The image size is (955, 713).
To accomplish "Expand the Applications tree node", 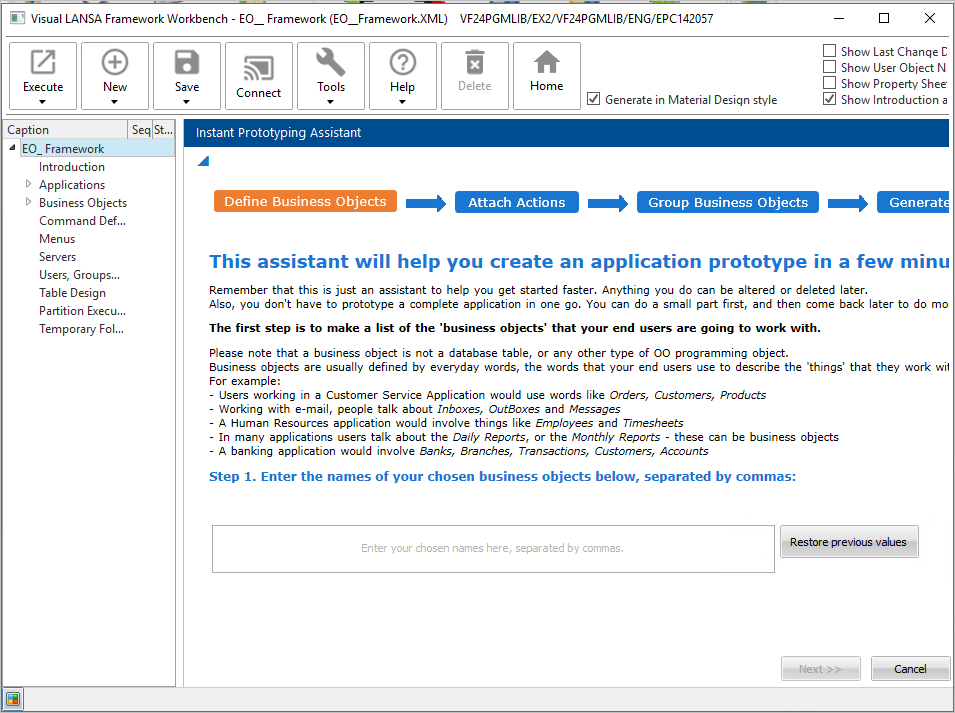I will coord(29,183).
